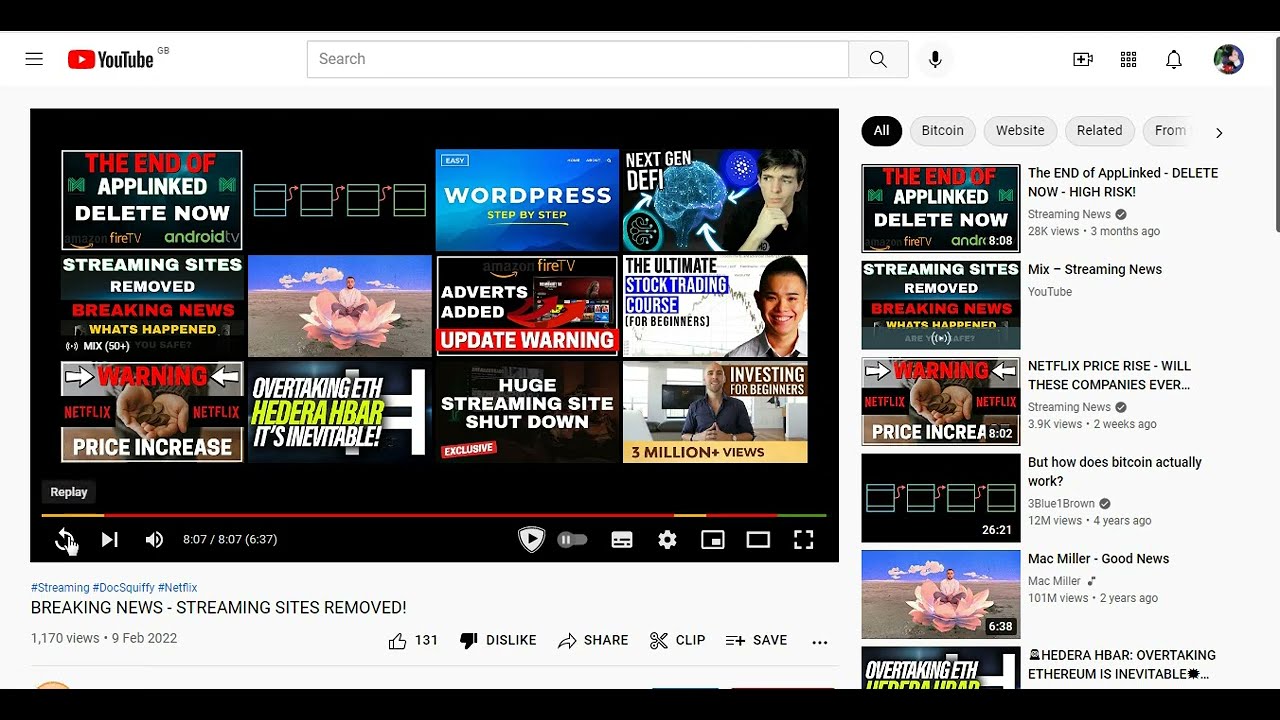Click the 8:07 / 8:07 time display

pyautogui.click(x=230, y=540)
